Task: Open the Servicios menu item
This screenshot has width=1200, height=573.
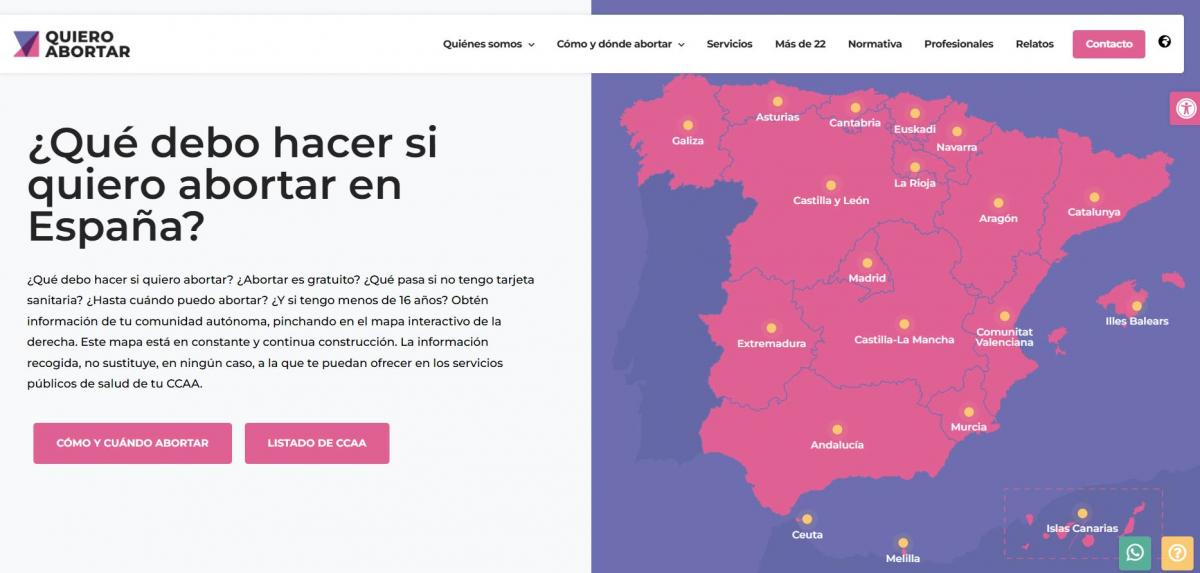Action: [729, 44]
